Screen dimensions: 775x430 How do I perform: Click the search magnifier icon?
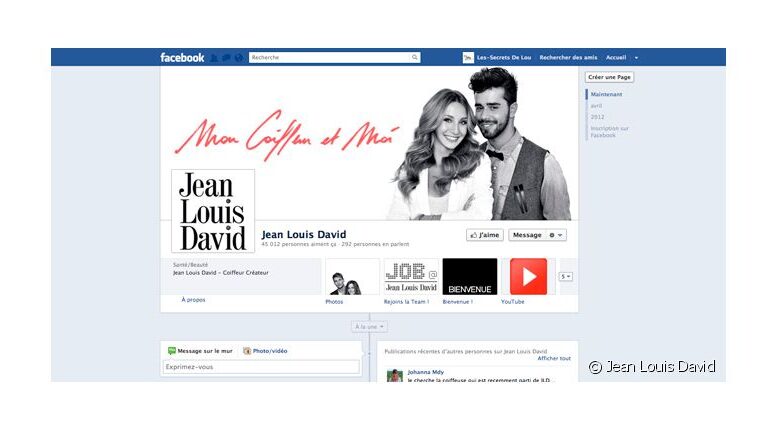click(415, 57)
